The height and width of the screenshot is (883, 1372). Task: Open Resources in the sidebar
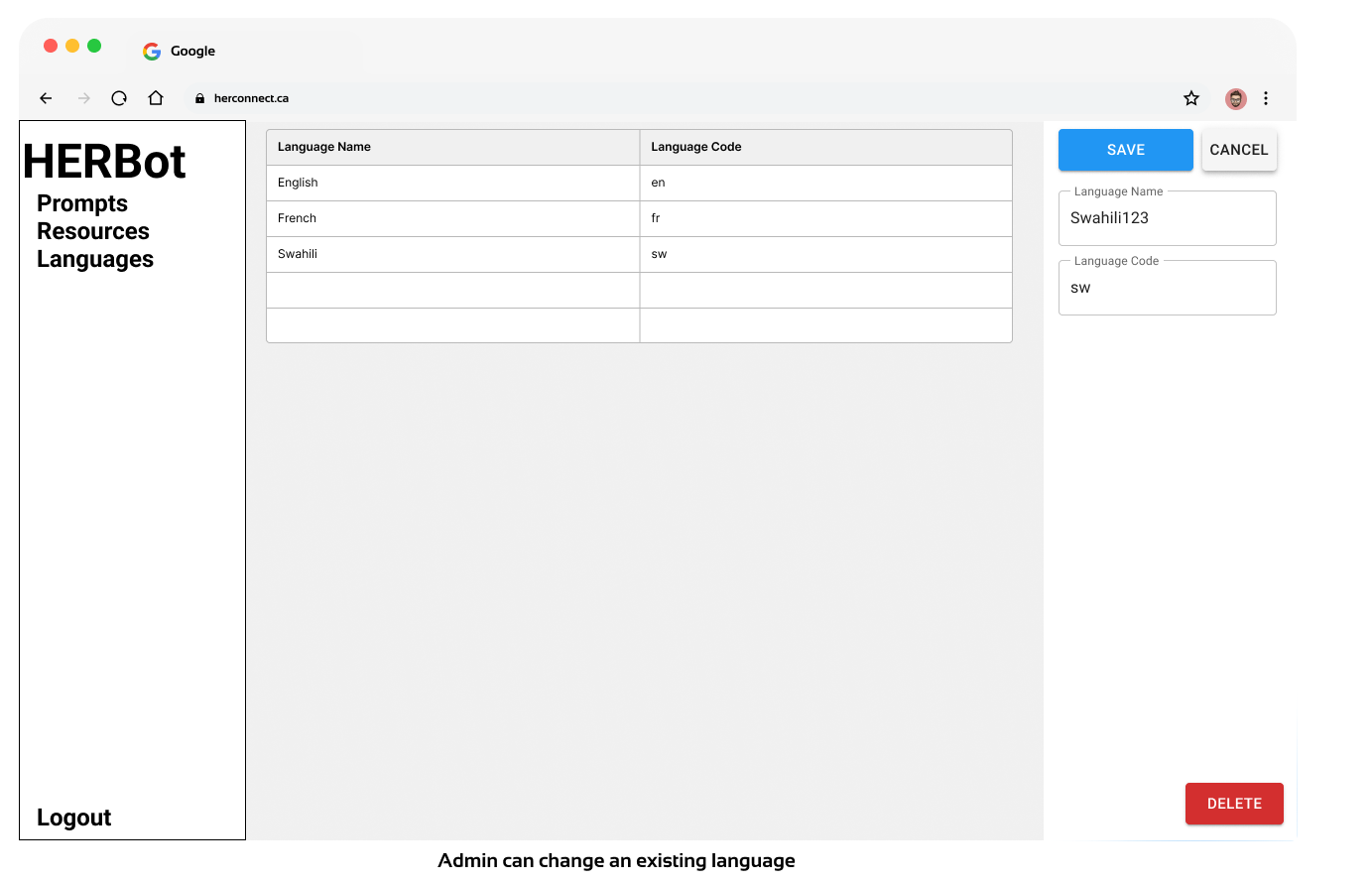[x=93, y=231]
